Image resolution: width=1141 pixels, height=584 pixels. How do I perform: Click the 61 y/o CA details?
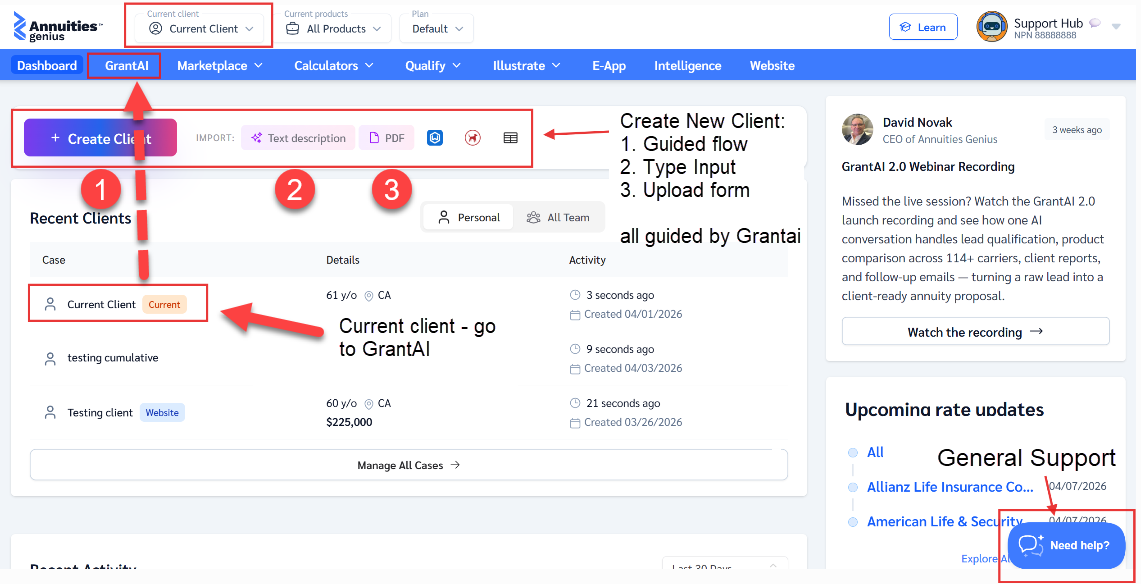coord(359,295)
